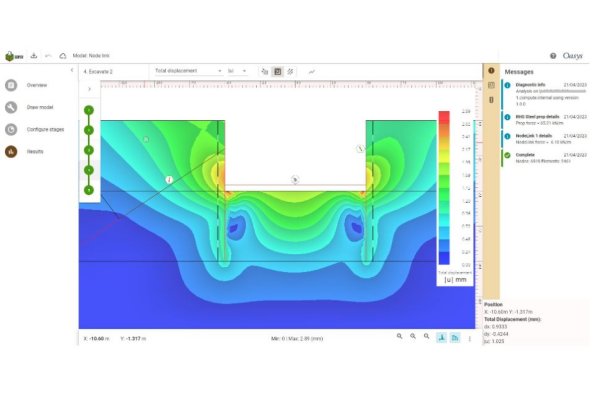Click the second magnifier zoom icon
The height and width of the screenshot is (400, 600).
tap(413, 336)
